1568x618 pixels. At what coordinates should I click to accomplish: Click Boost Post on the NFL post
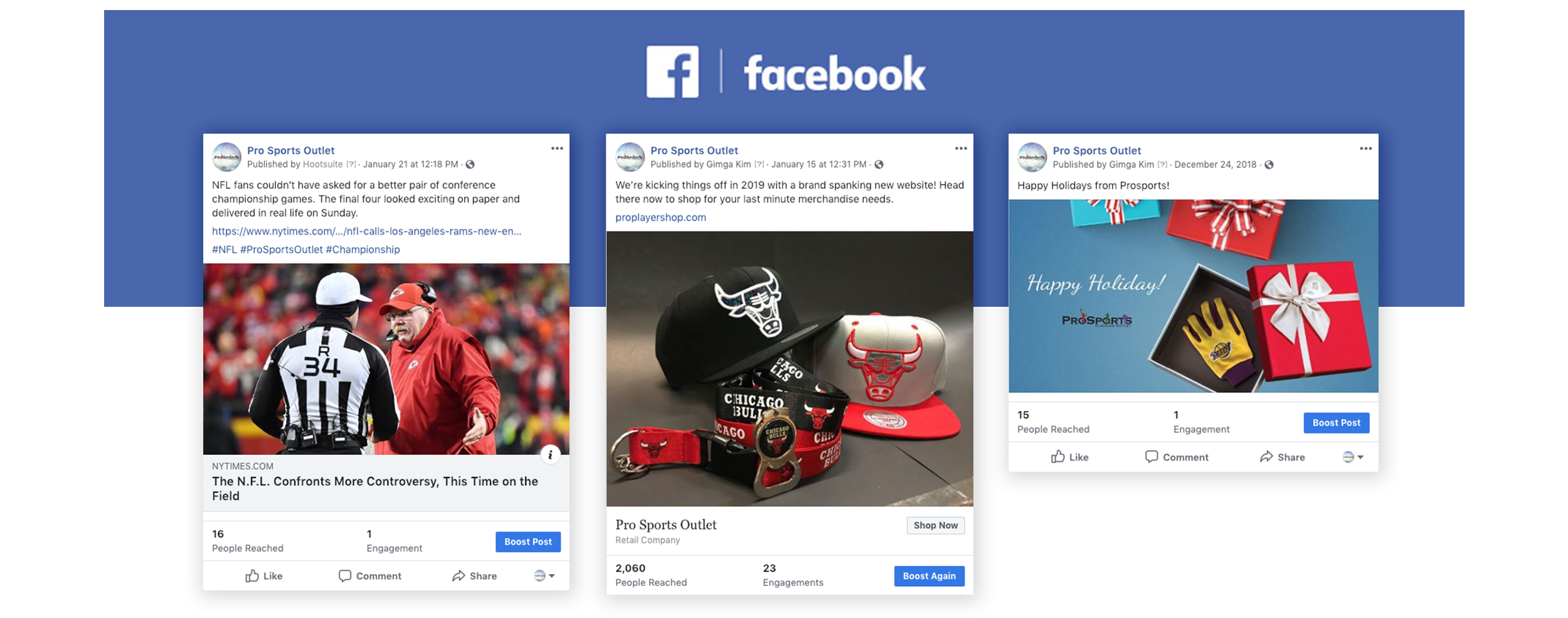point(528,541)
